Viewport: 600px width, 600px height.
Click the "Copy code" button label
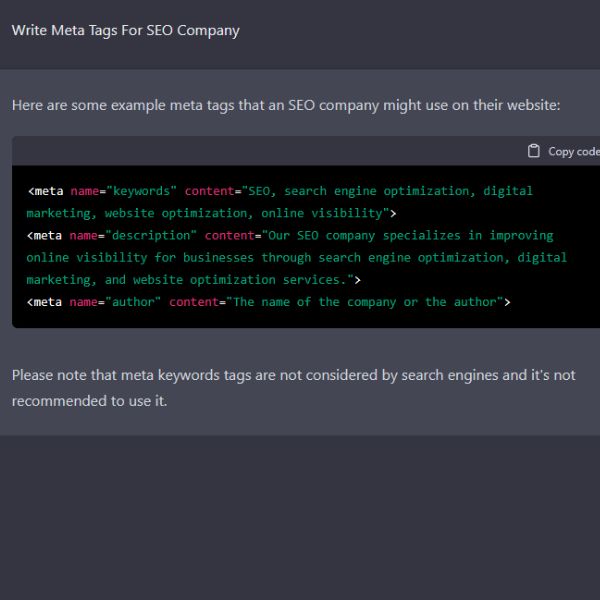574,152
